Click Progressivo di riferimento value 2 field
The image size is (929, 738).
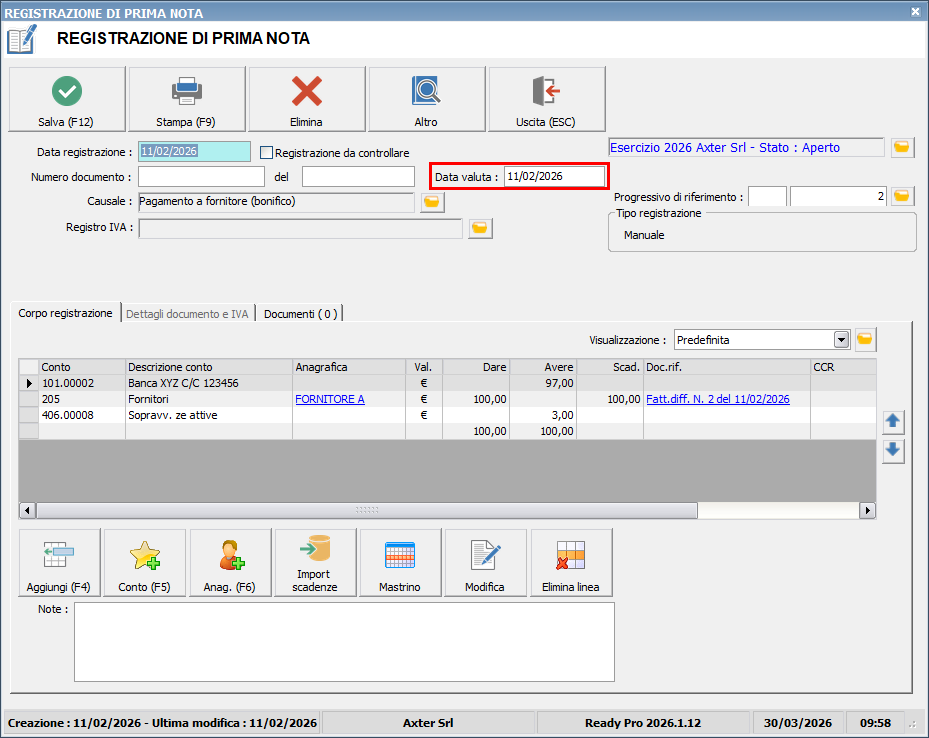coord(838,196)
